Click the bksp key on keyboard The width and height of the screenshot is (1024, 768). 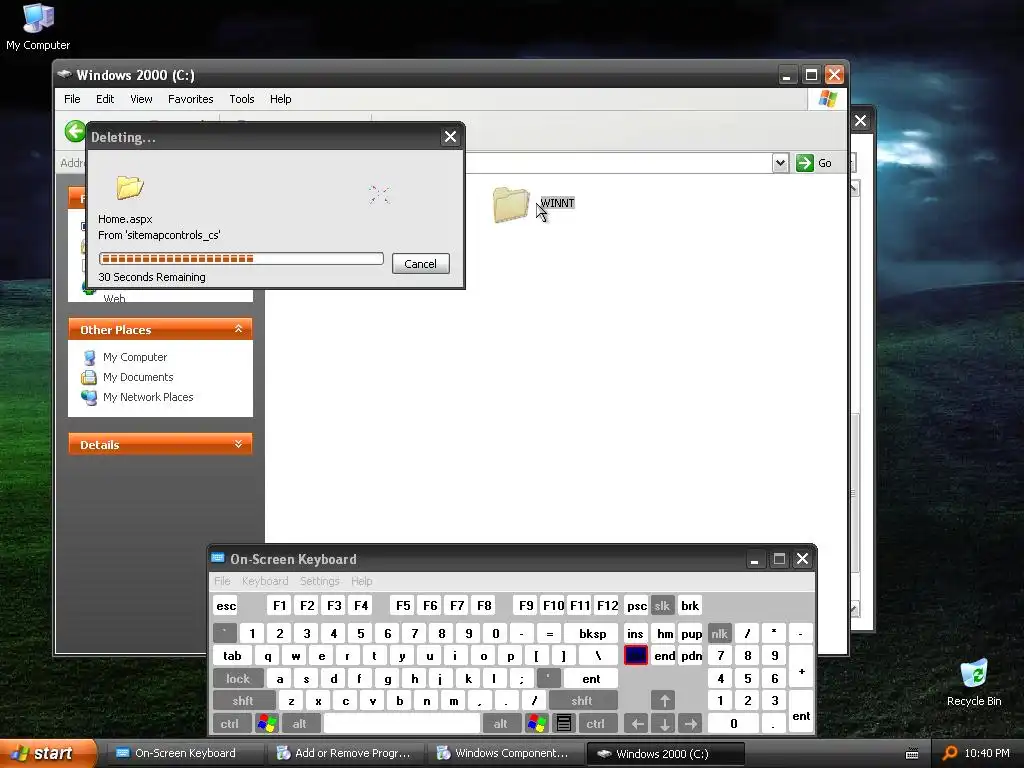coord(592,633)
